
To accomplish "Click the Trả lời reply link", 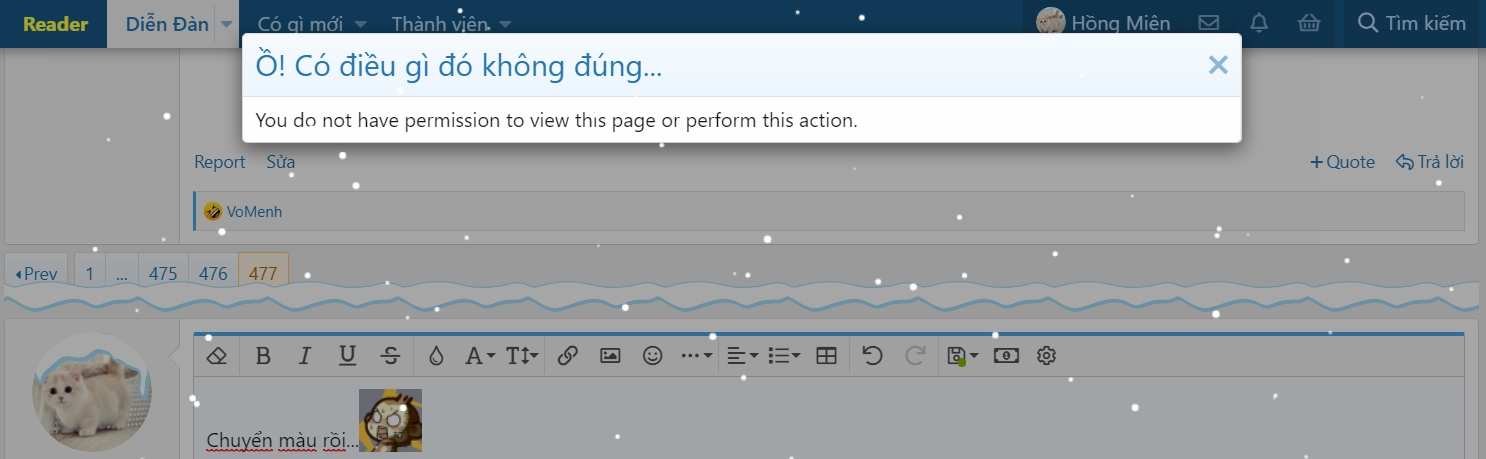I will pos(1430,162).
